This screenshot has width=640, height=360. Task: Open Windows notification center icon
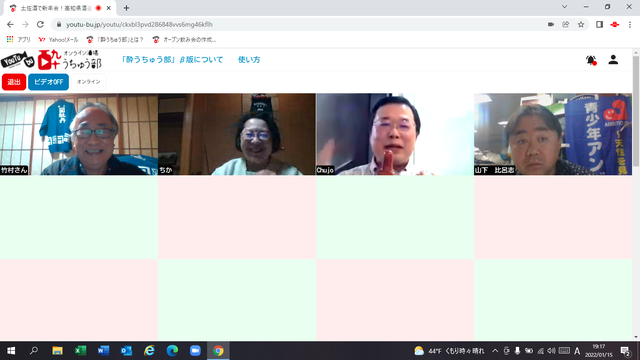tap(625, 351)
